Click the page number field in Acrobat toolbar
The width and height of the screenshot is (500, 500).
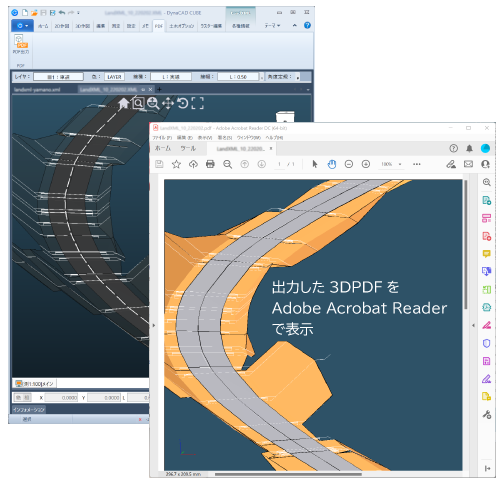(279, 164)
